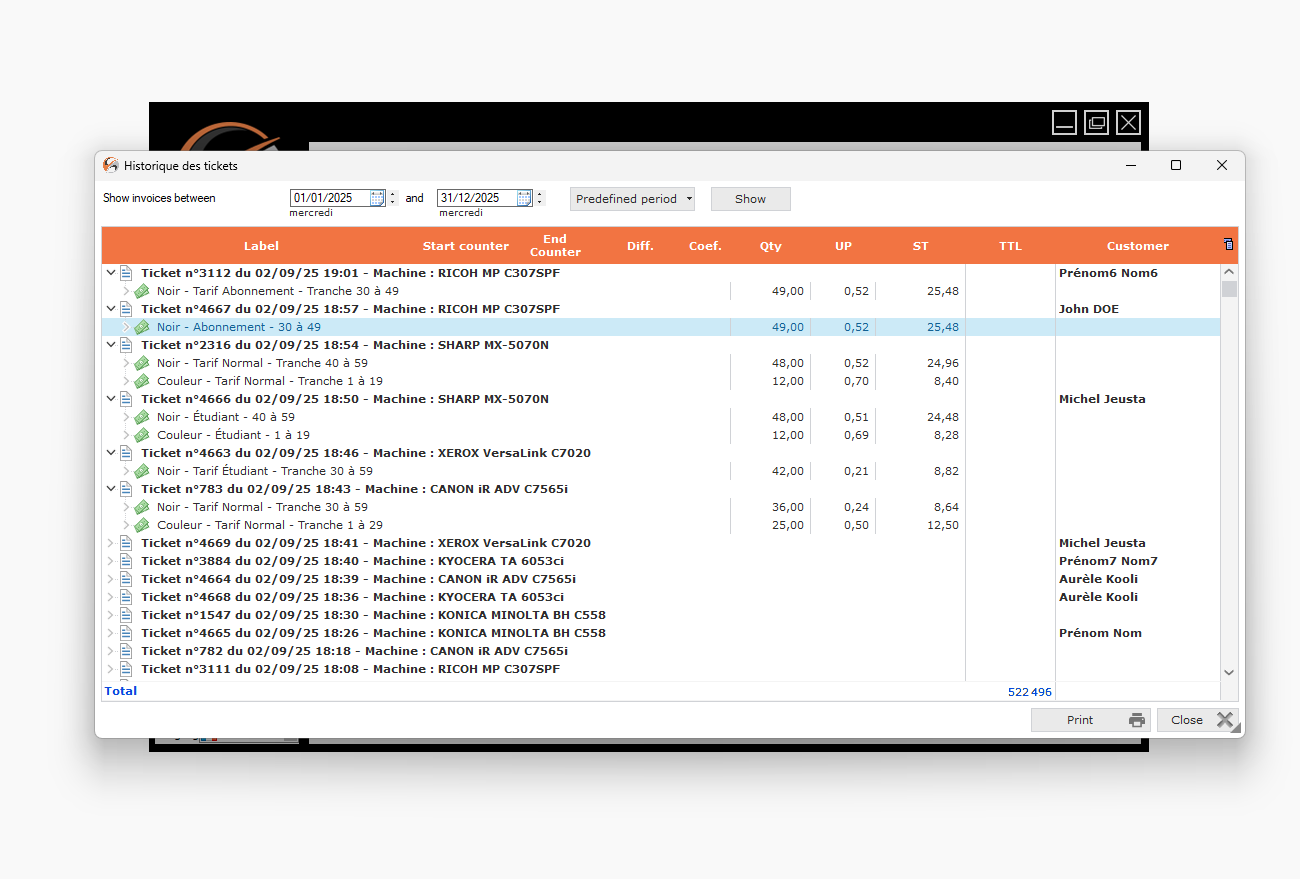Click the Print button
This screenshot has height=879, width=1300.
pos(1091,720)
